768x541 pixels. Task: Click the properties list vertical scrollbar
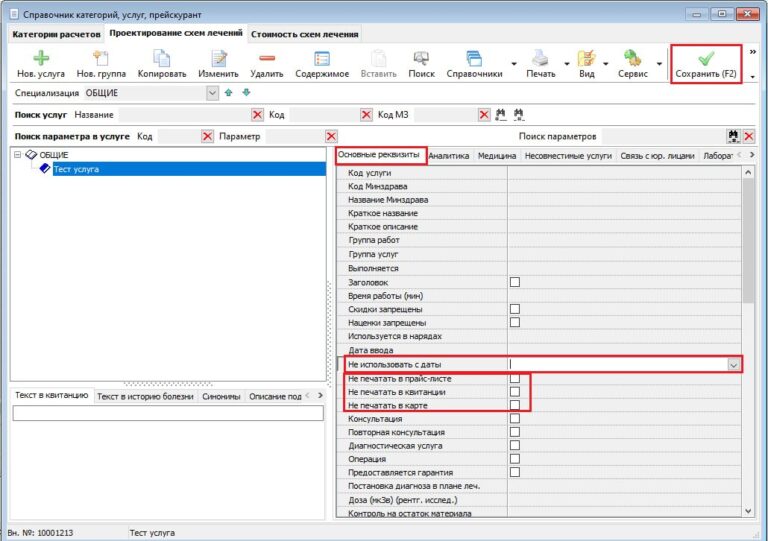(748, 241)
